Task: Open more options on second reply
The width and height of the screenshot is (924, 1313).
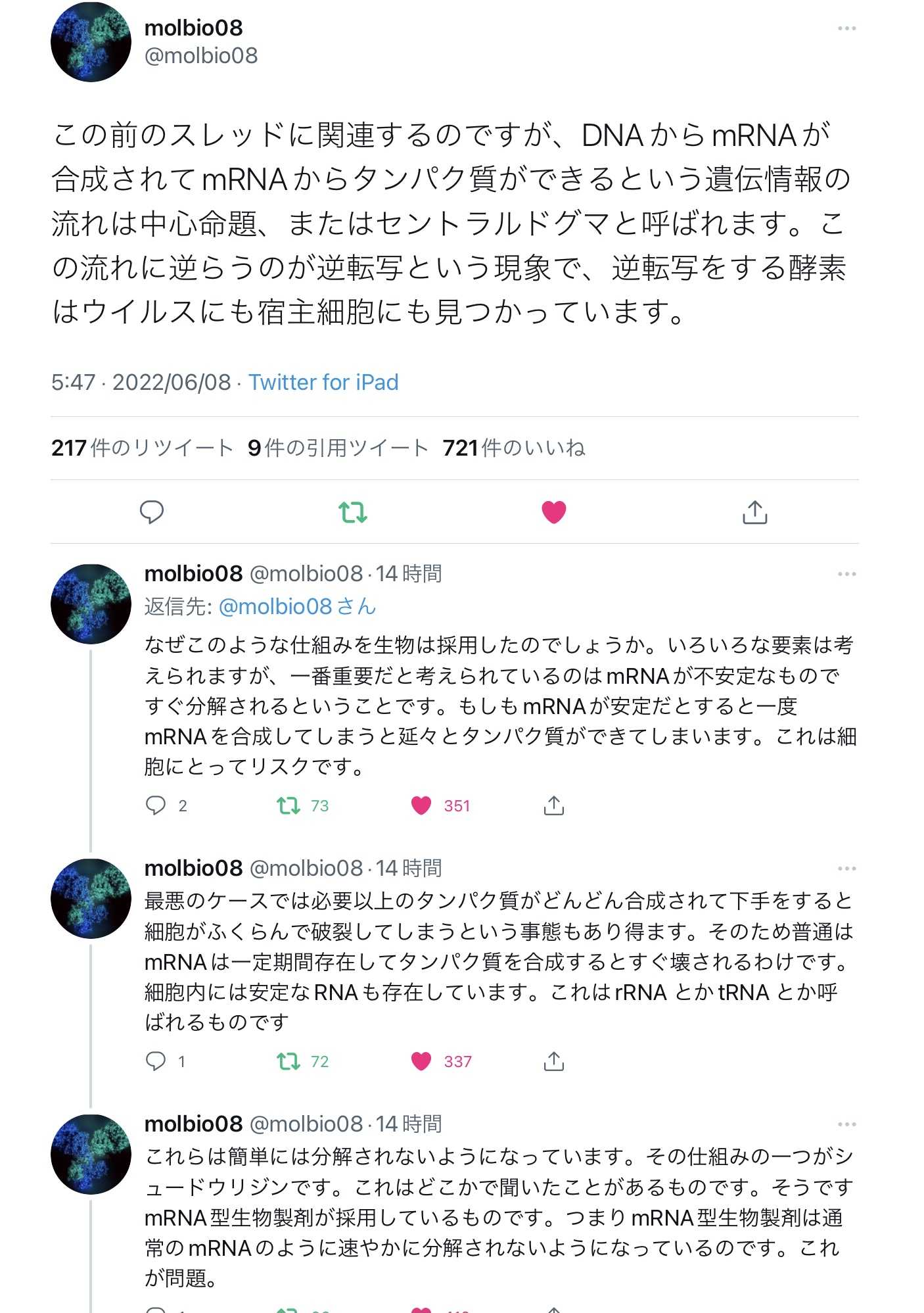Action: pos(846,869)
